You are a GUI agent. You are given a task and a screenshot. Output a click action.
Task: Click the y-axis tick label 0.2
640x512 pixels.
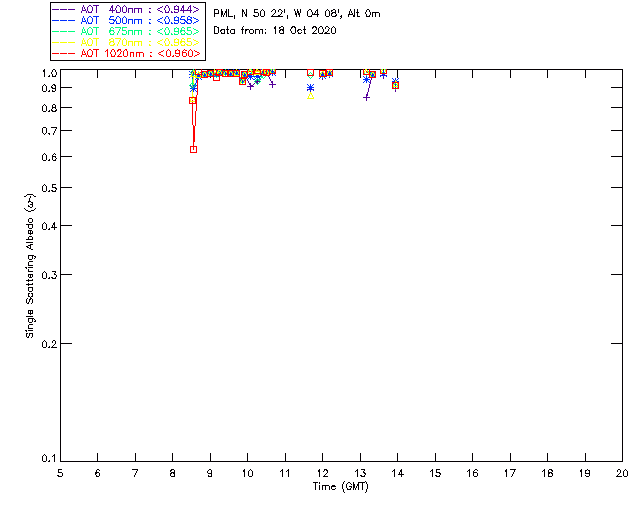click(49, 344)
